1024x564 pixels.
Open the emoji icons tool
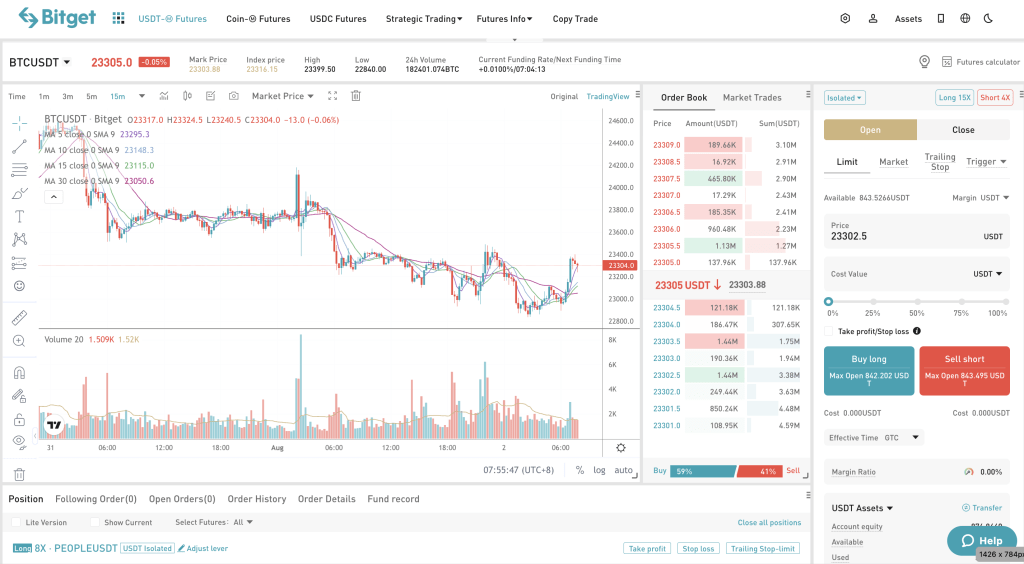point(20,286)
